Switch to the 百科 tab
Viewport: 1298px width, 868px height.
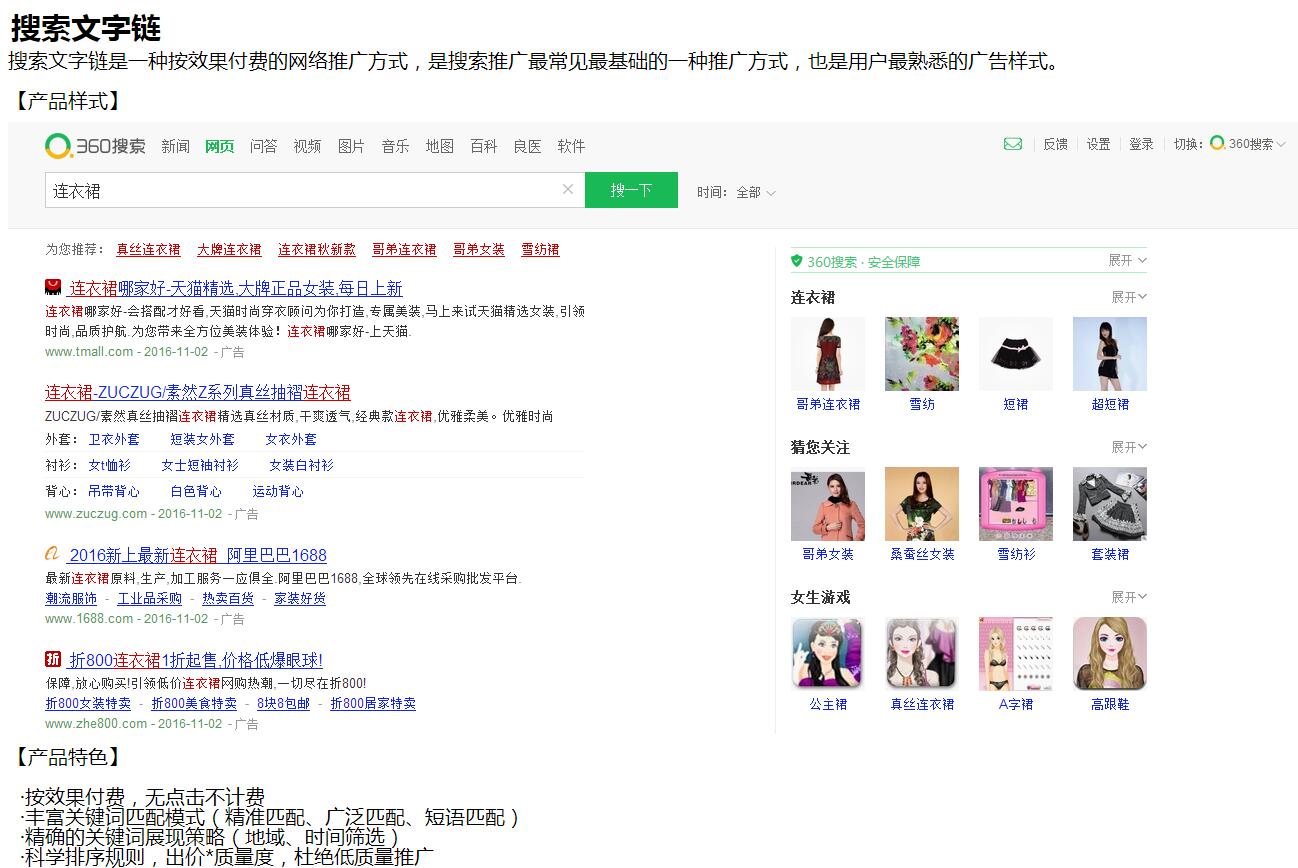pos(483,146)
